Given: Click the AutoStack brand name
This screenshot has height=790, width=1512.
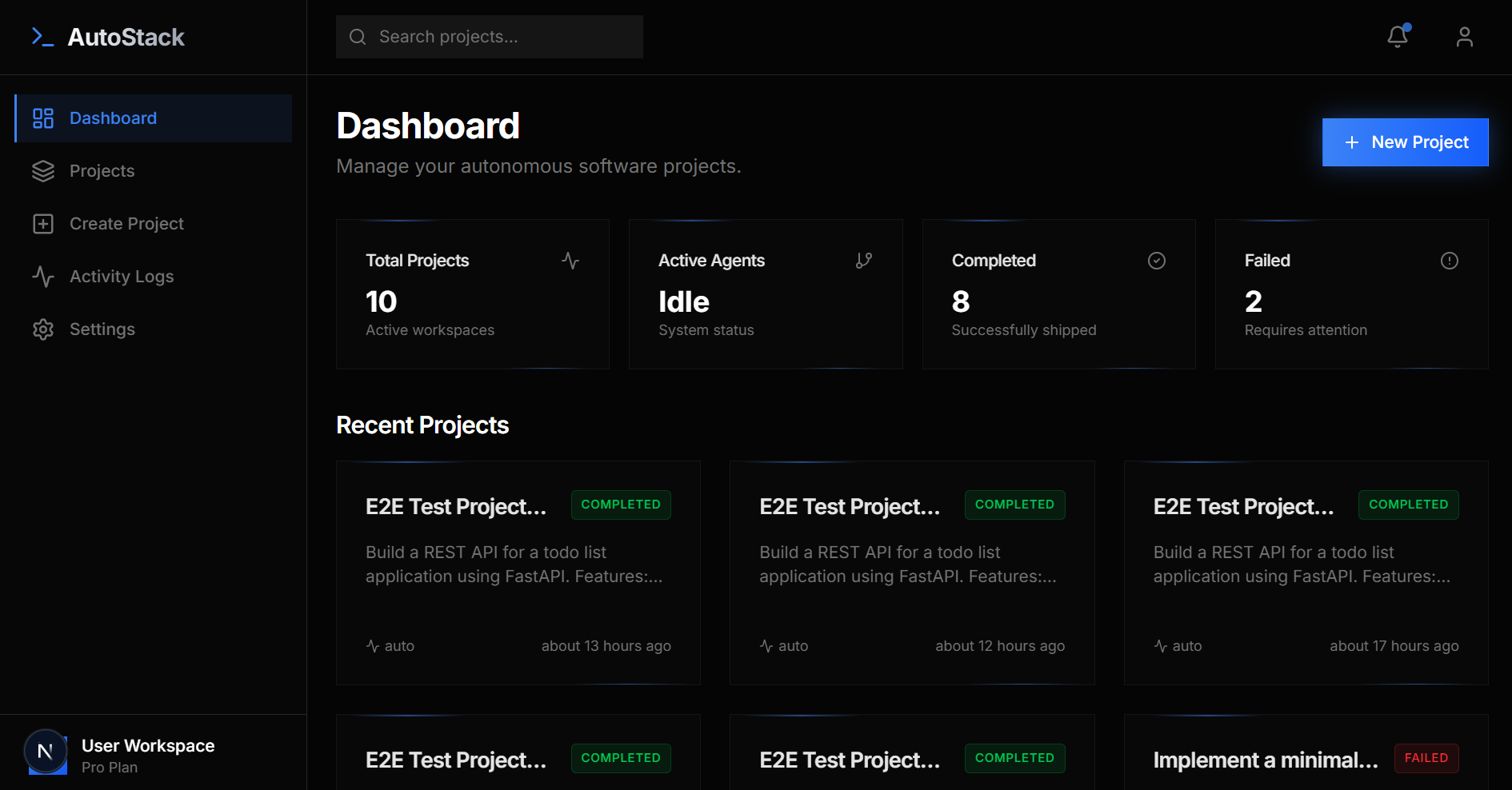Looking at the screenshot, I should tap(126, 37).
